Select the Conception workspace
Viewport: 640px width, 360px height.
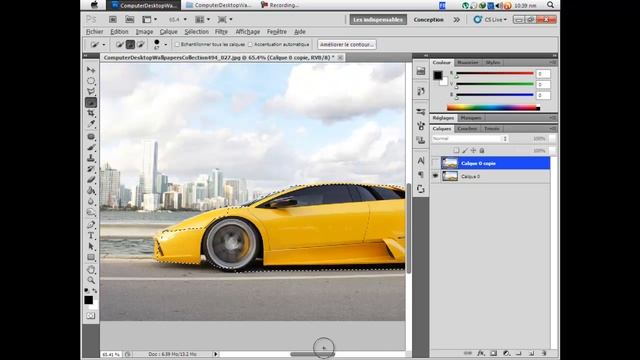click(x=429, y=20)
